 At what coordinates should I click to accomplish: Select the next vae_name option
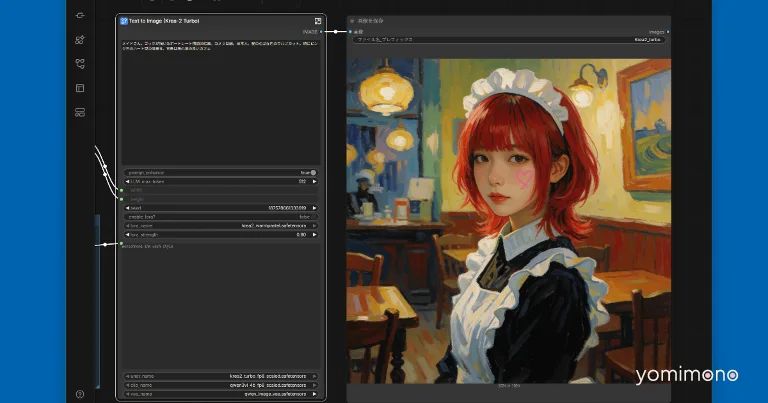click(x=314, y=394)
